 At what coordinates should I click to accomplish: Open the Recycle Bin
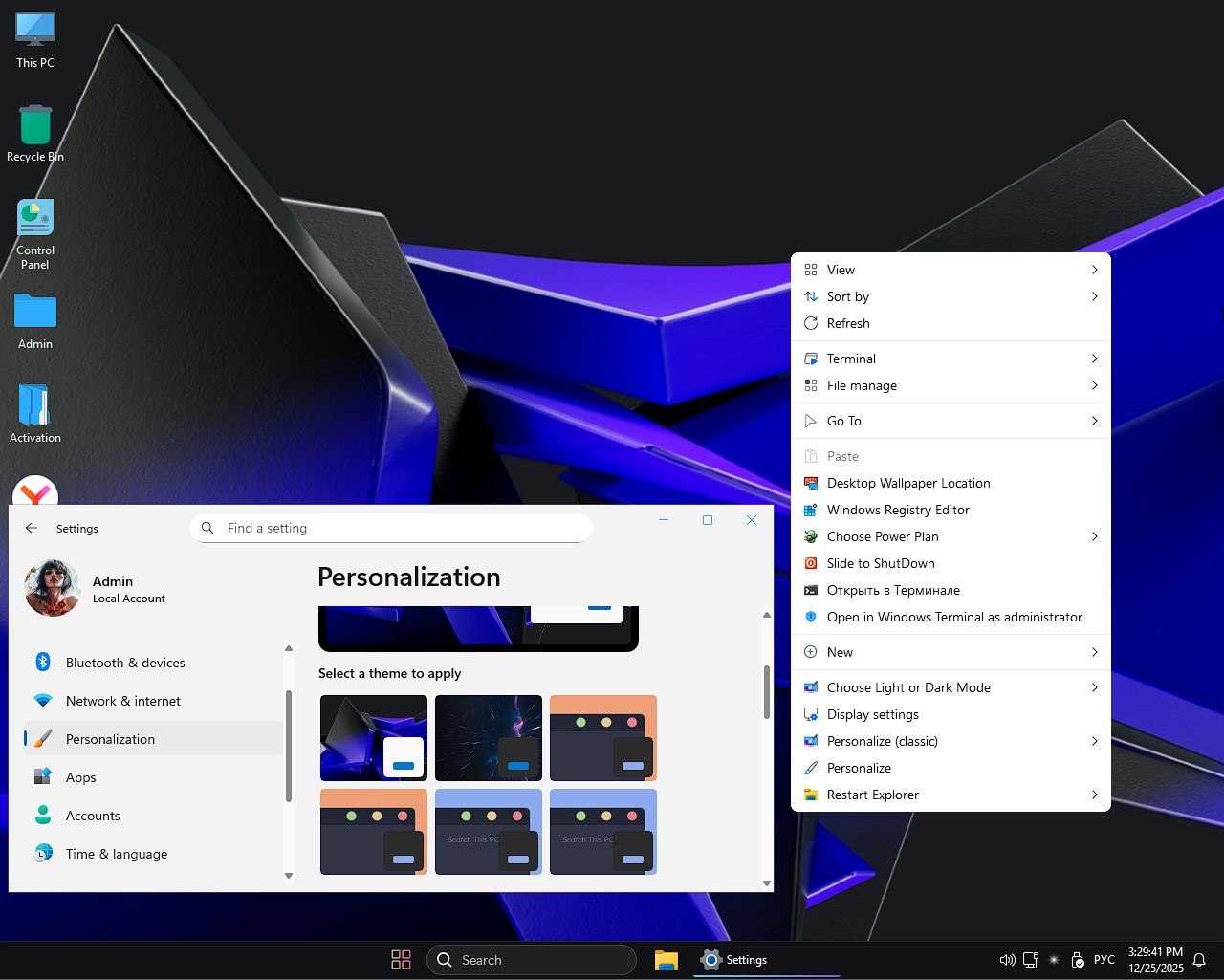click(34, 127)
